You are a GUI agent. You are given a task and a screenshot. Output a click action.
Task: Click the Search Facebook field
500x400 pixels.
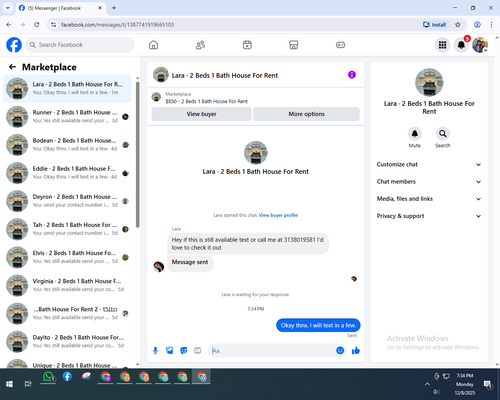(80, 45)
